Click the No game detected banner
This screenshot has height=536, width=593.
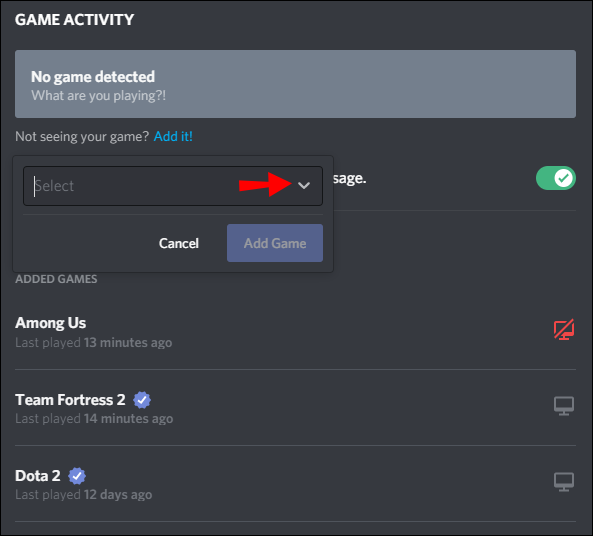click(295, 84)
